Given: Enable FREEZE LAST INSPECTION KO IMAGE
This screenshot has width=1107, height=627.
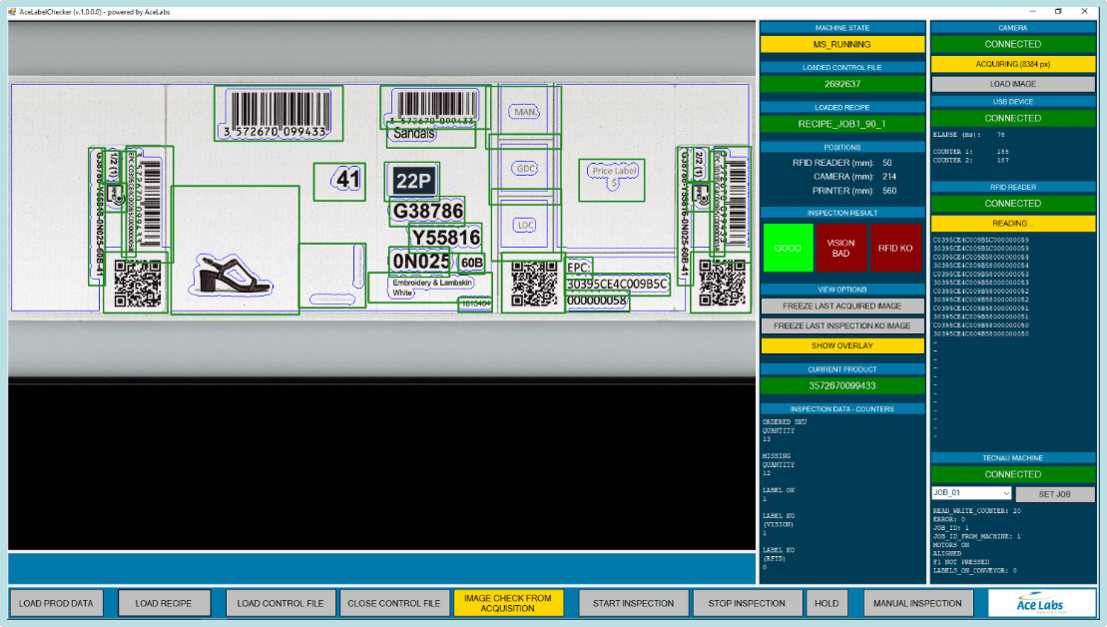Looking at the screenshot, I should (843, 325).
